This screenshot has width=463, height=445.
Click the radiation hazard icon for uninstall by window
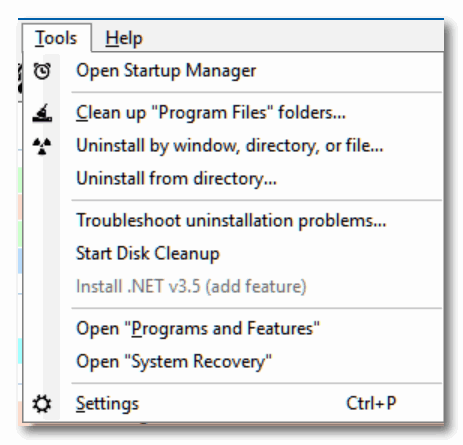42,146
